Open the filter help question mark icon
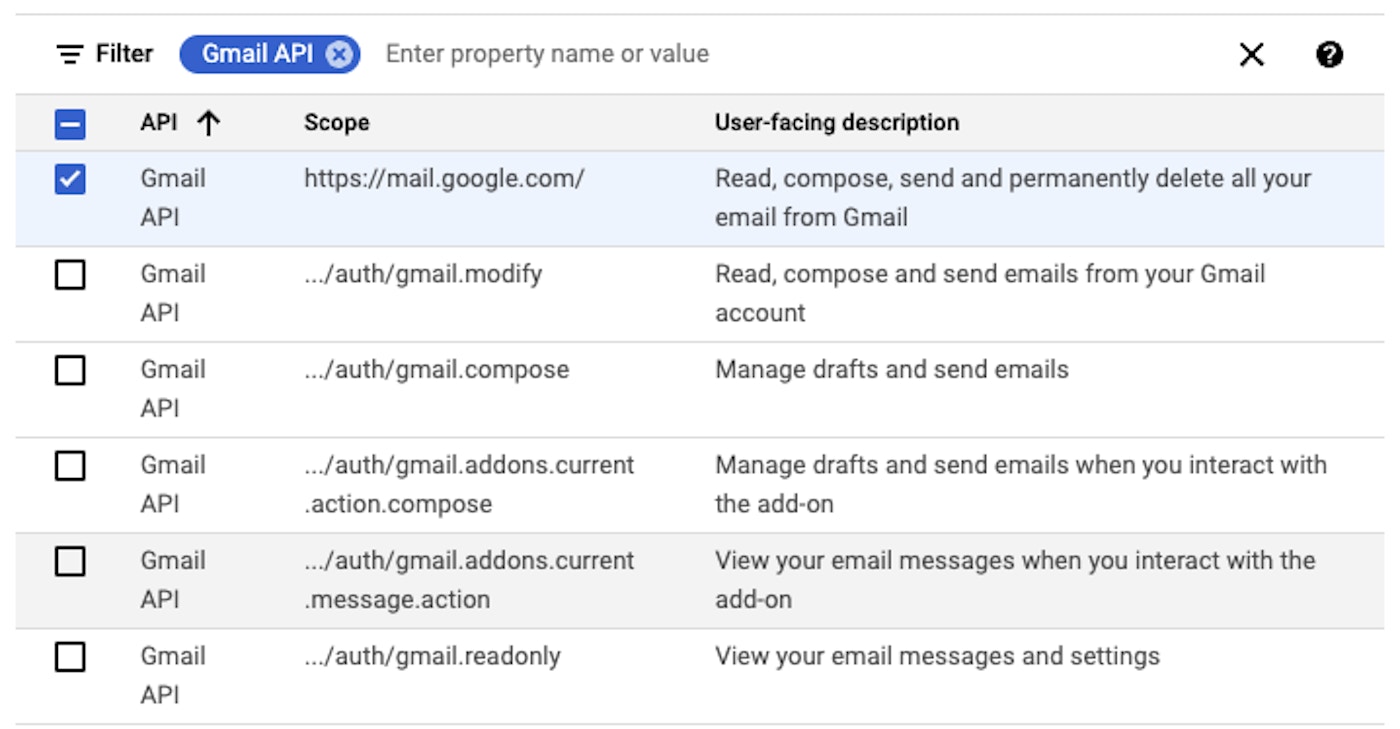 click(x=1329, y=54)
